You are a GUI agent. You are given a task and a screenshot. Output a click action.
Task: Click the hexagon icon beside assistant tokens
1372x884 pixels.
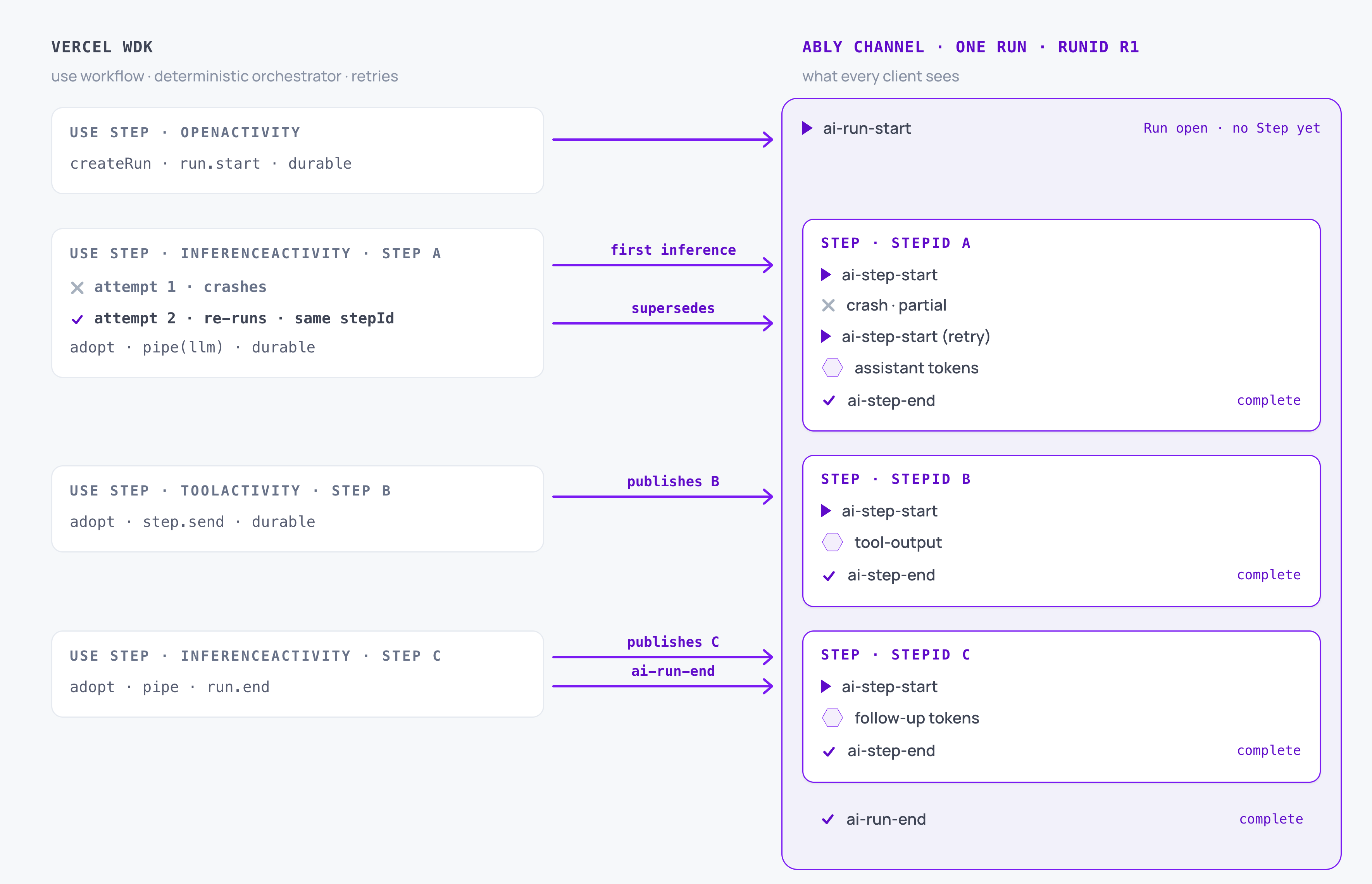point(832,368)
